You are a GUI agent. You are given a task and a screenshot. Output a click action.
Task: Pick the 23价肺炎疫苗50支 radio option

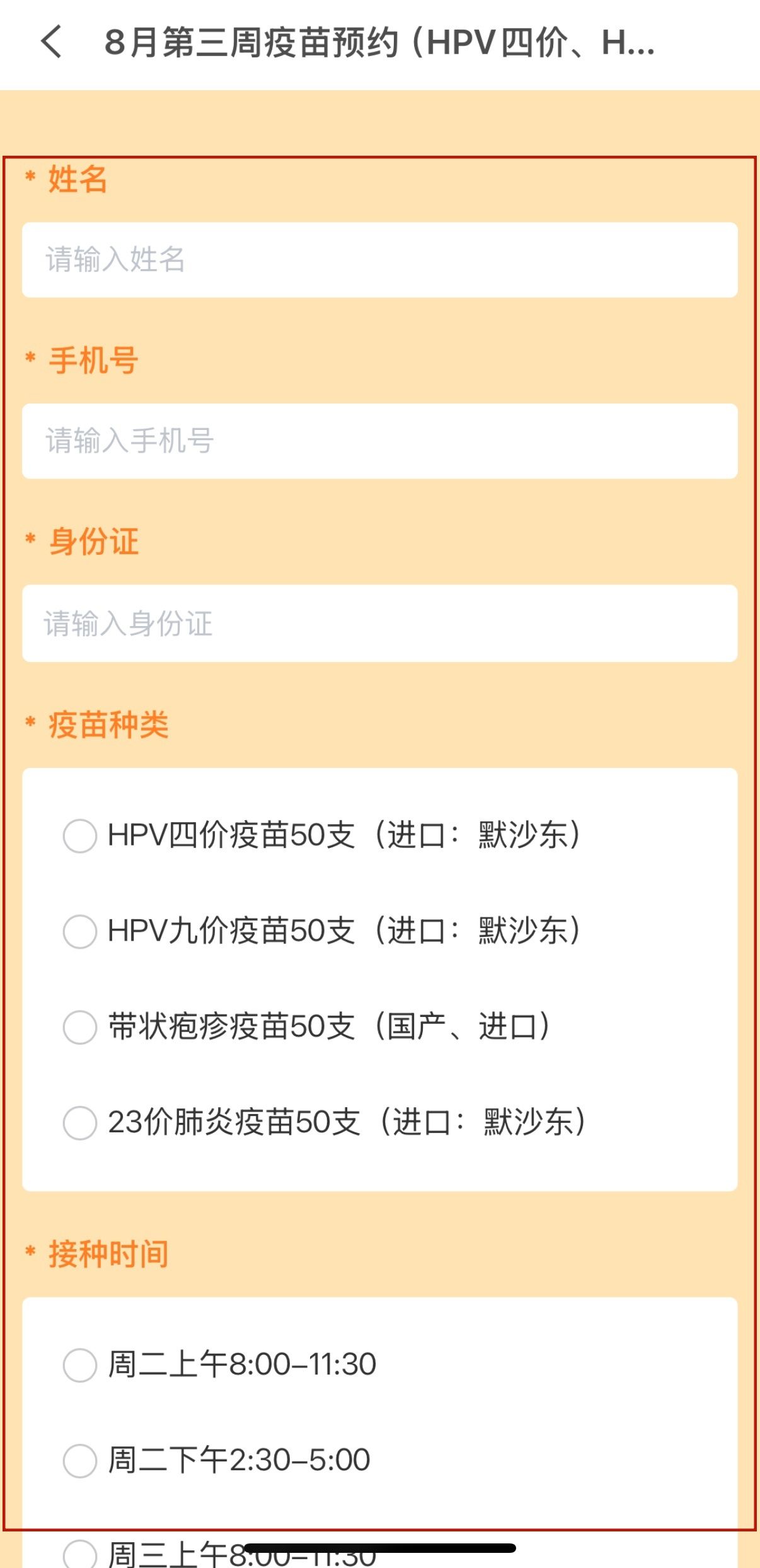pos(80,1123)
